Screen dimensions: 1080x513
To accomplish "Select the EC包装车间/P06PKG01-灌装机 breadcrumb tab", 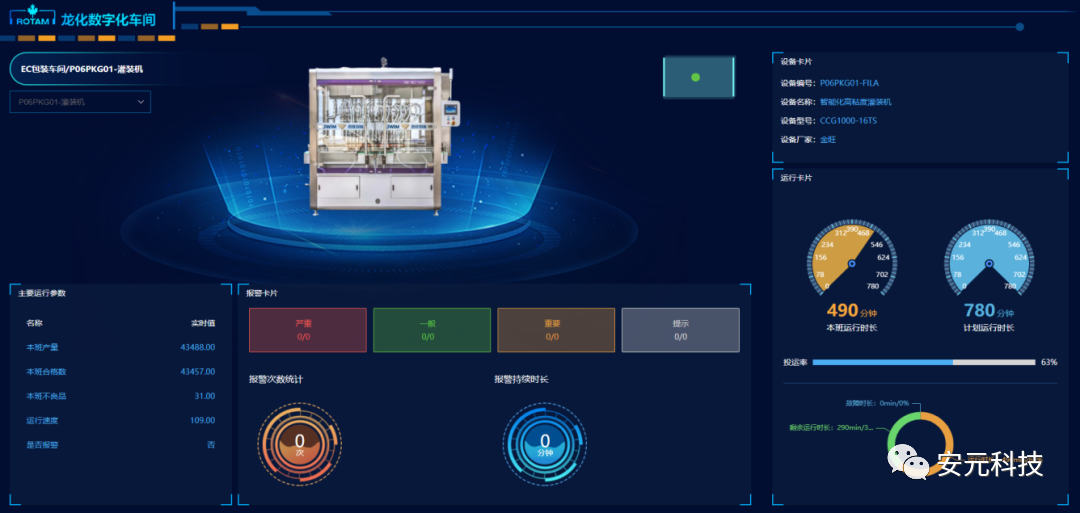I will click(x=82, y=69).
